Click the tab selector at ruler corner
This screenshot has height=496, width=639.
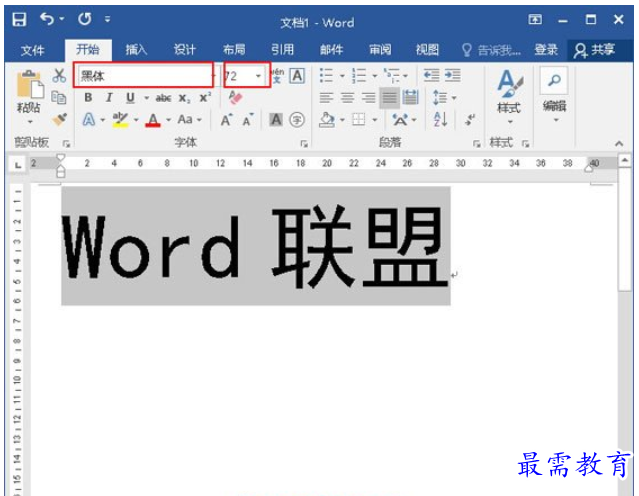point(18,165)
